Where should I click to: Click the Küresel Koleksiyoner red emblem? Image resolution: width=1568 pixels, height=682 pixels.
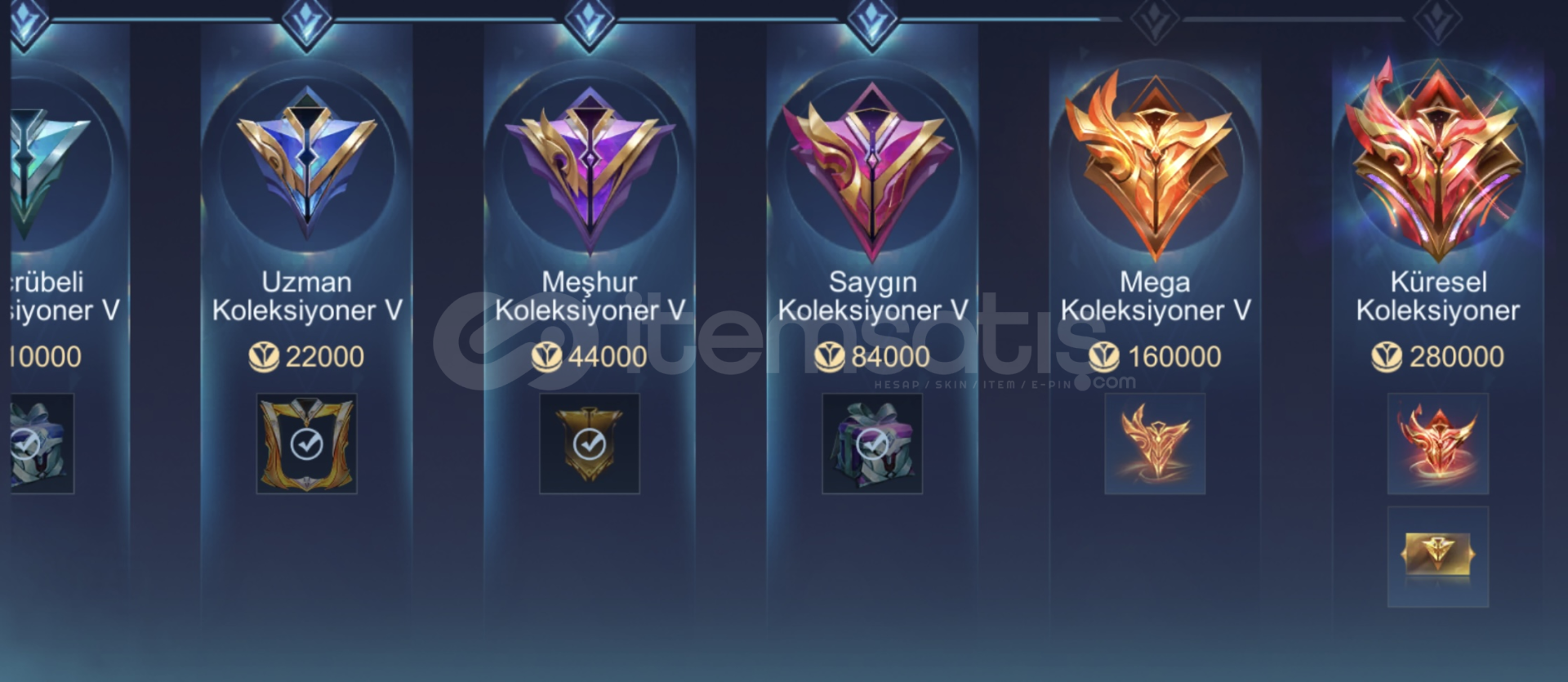pos(1437,159)
